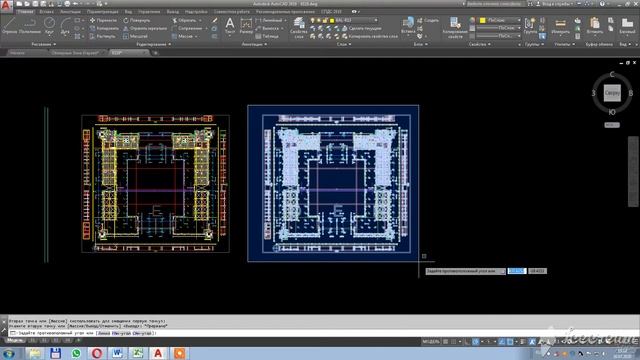This screenshot has width=640, height=360.
Task: Open the Insert block (Вставка) tool
Action: click(x=408, y=26)
